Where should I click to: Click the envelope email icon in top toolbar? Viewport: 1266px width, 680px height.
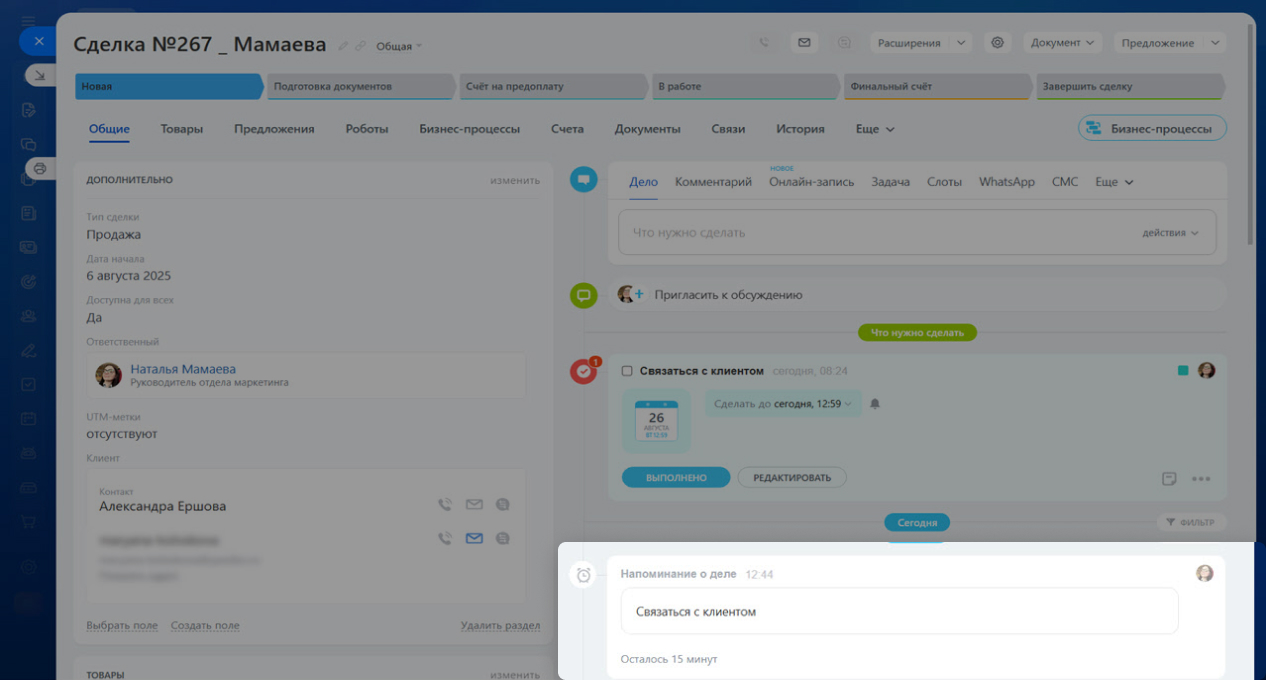coord(804,43)
